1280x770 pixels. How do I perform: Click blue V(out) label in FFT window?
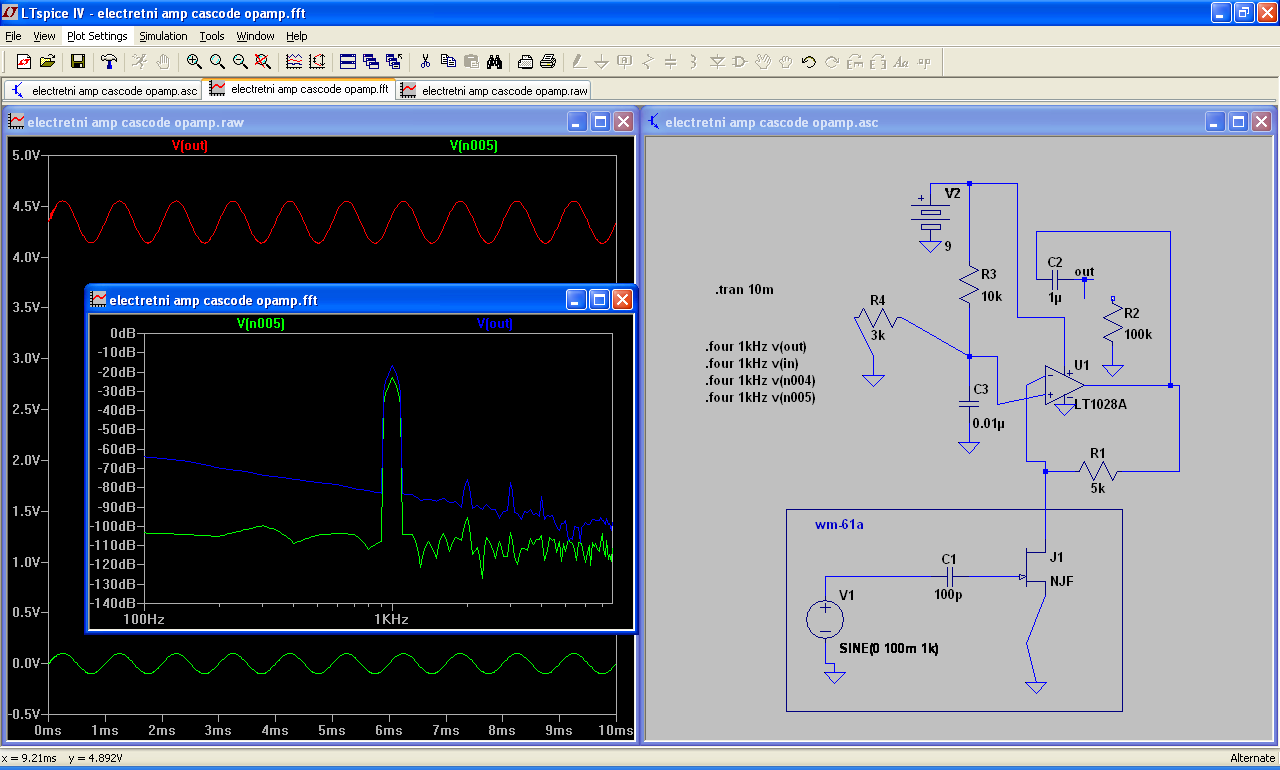point(495,323)
